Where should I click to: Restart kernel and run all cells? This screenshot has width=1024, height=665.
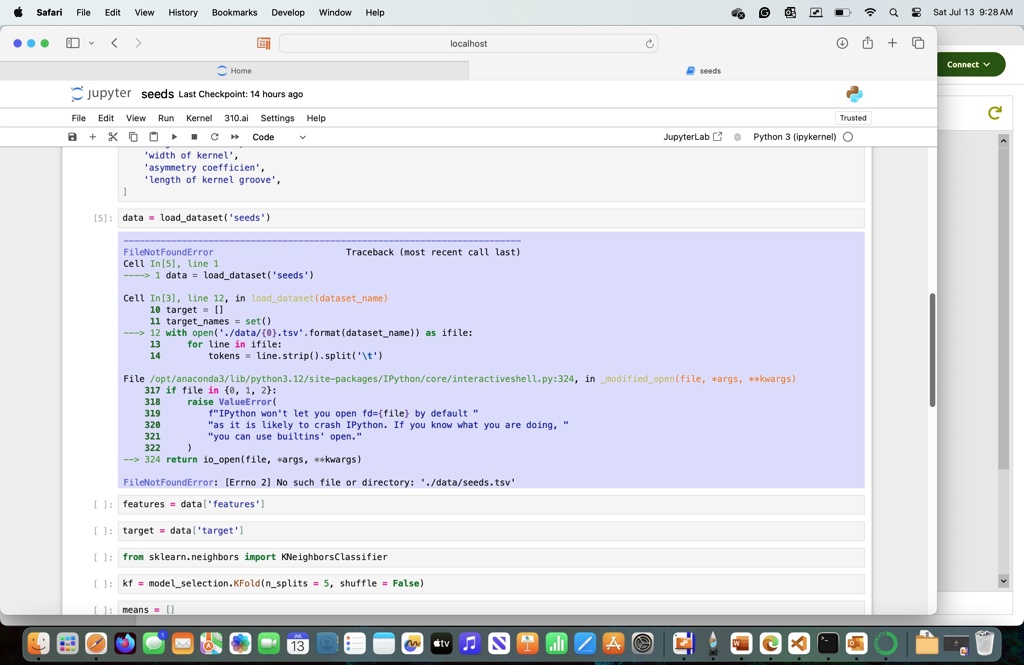point(235,137)
